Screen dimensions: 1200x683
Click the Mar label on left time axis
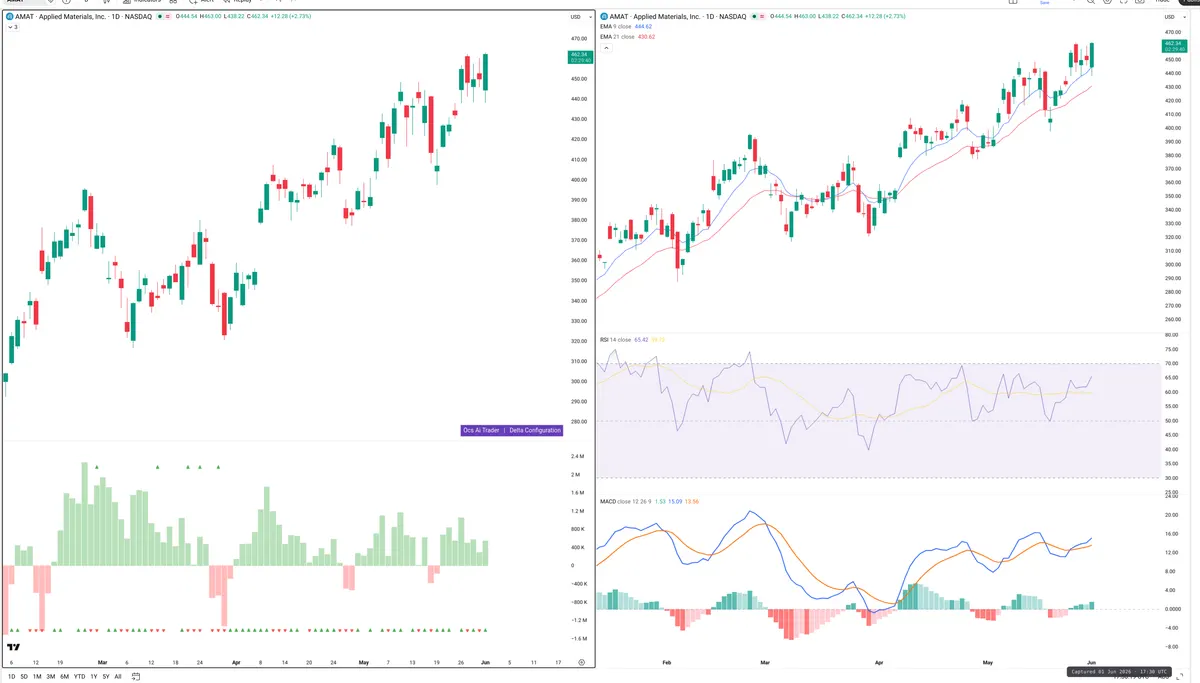click(x=101, y=662)
